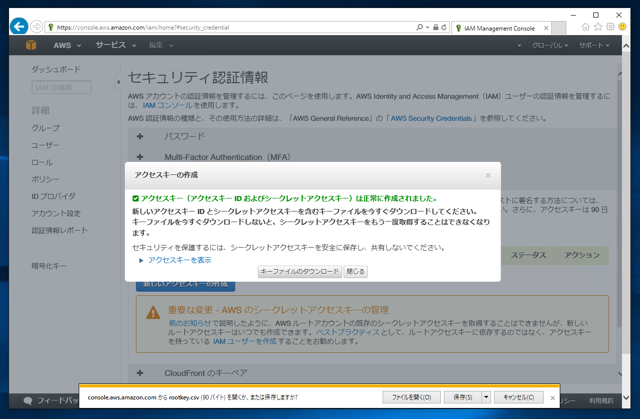640x419 pixels.
Task: Expand the CloudFront のキーペア section
Action: 140,373
